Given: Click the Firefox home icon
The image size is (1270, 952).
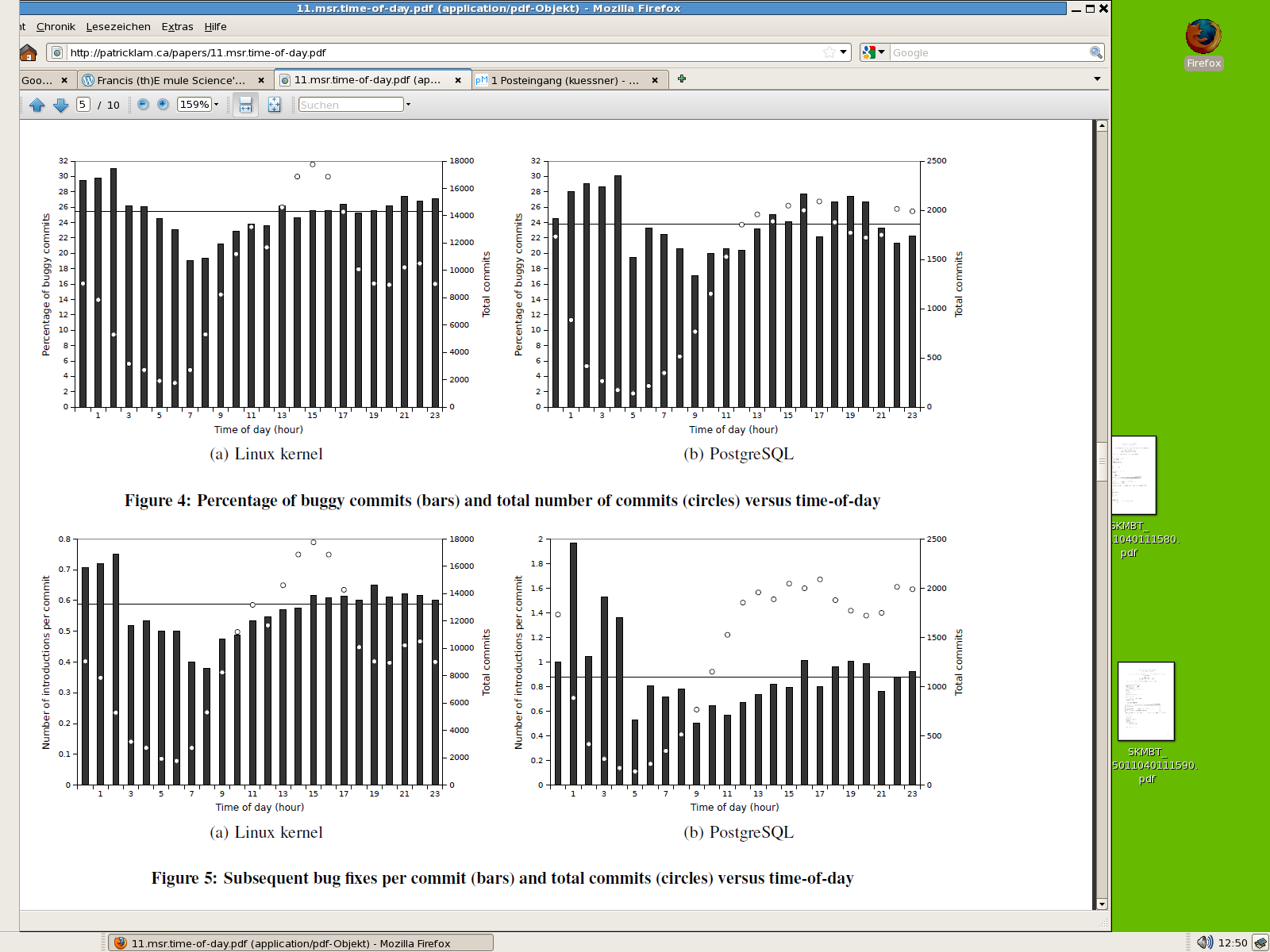Looking at the screenshot, I should click(29, 53).
